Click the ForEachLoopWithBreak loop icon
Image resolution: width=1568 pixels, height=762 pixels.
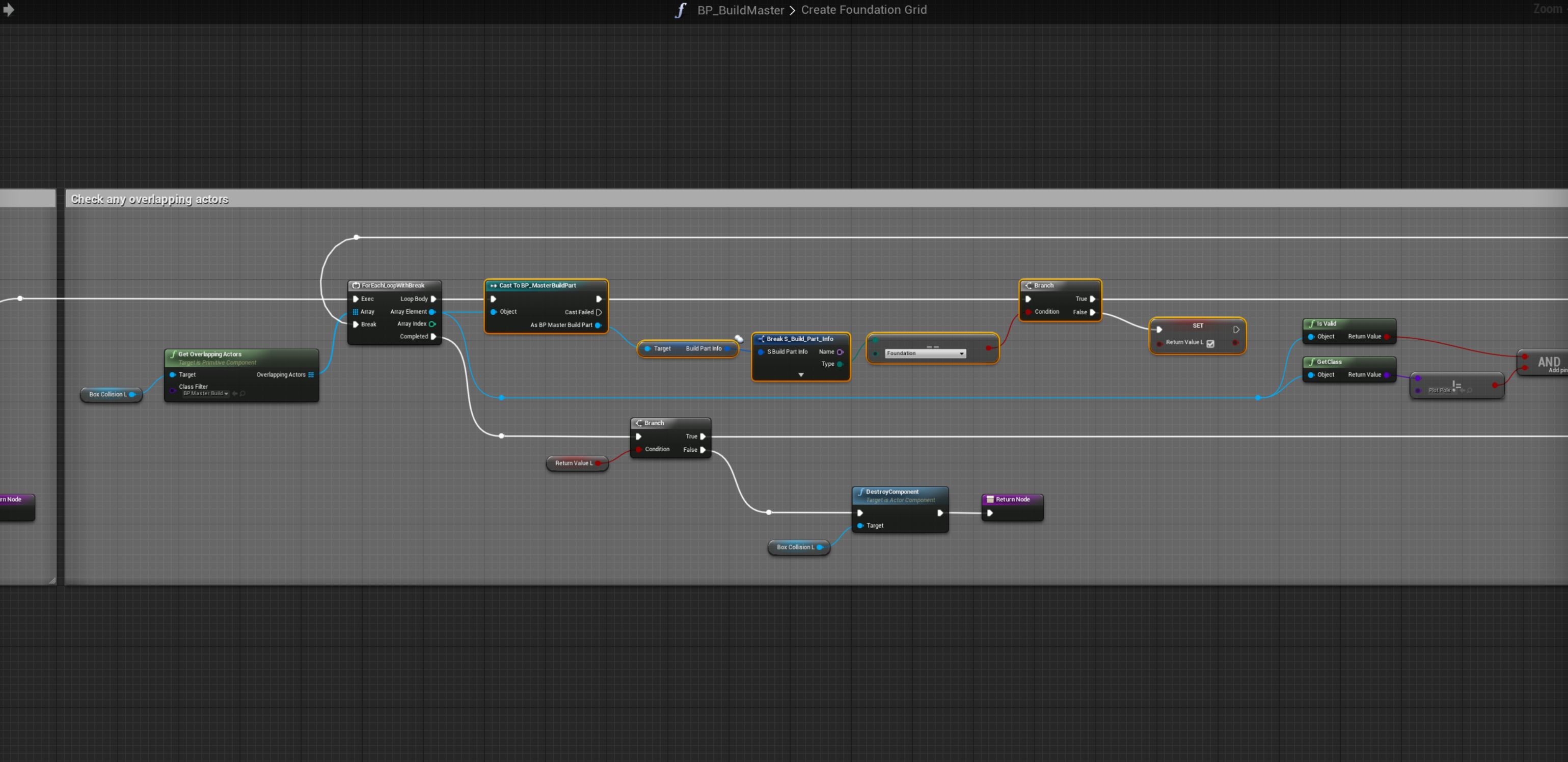(x=356, y=285)
